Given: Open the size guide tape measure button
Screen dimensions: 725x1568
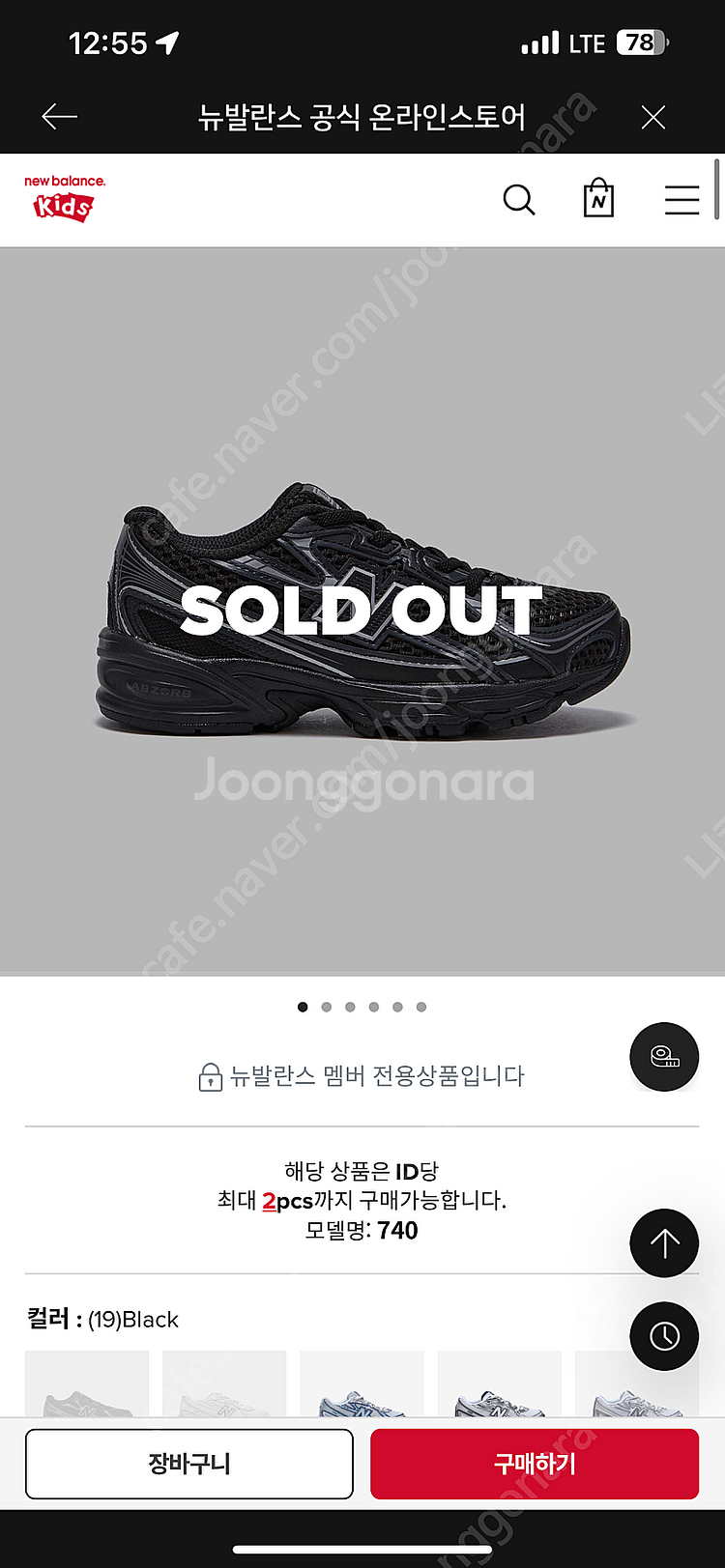Looking at the screenshot, I should pos(664,1057).
